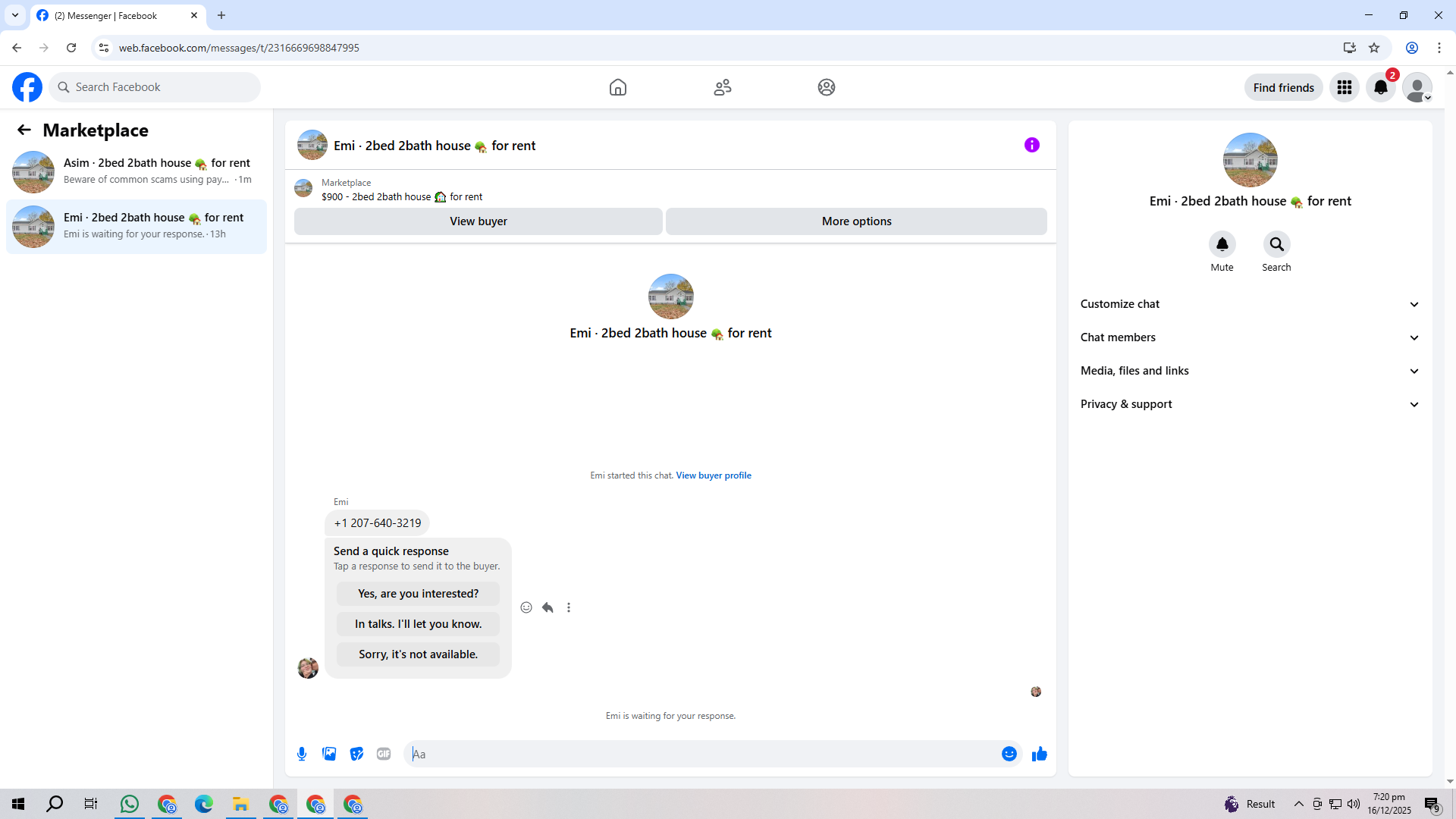
Task: Open WhatsApp from the taskbar
Action: tap(130, 804)
